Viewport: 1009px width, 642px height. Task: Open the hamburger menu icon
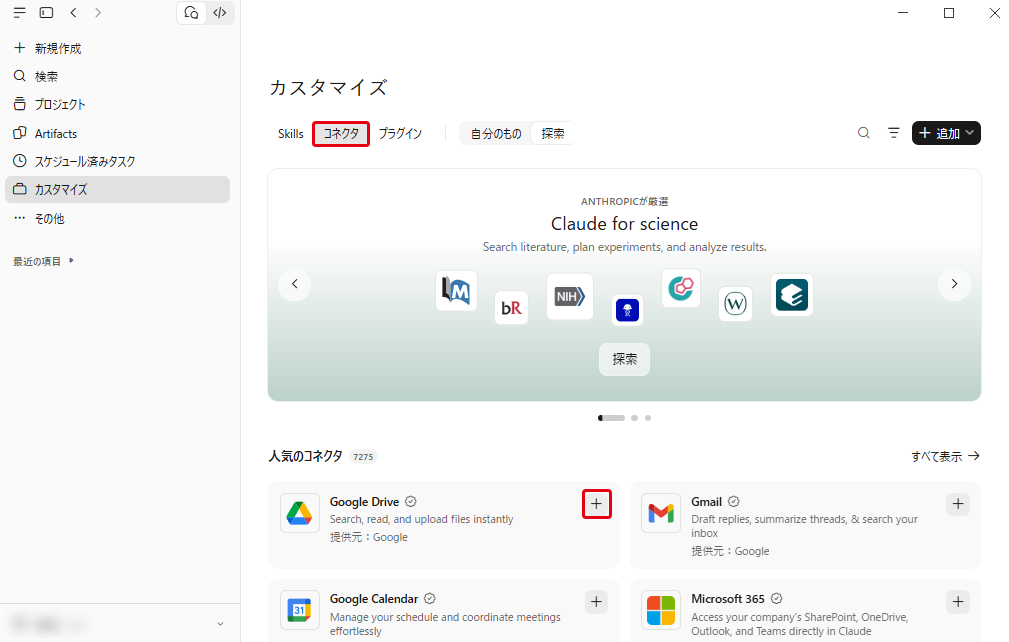tap(19, 12)
